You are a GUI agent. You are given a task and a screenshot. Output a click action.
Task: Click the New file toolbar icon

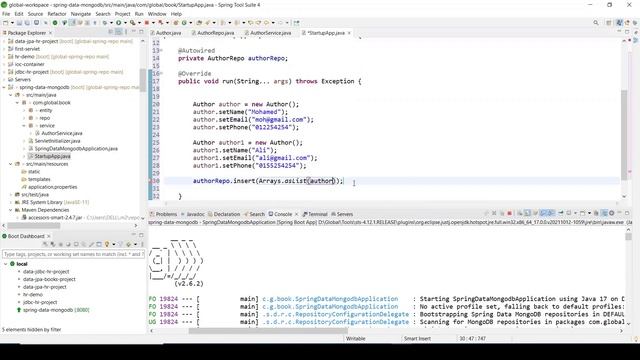[x=5, y=23]
